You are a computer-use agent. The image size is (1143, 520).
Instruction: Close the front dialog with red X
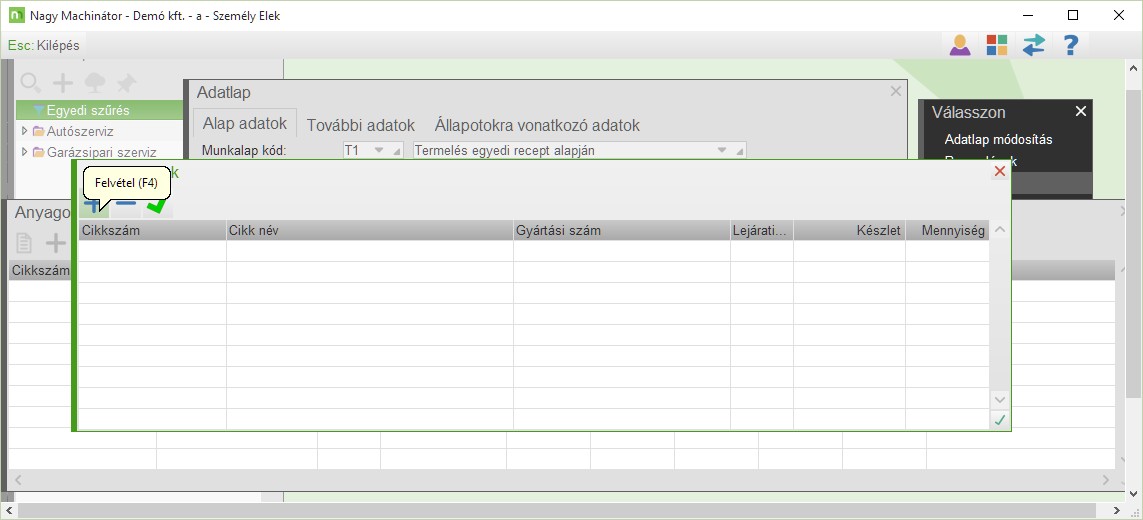pos(999,171)
